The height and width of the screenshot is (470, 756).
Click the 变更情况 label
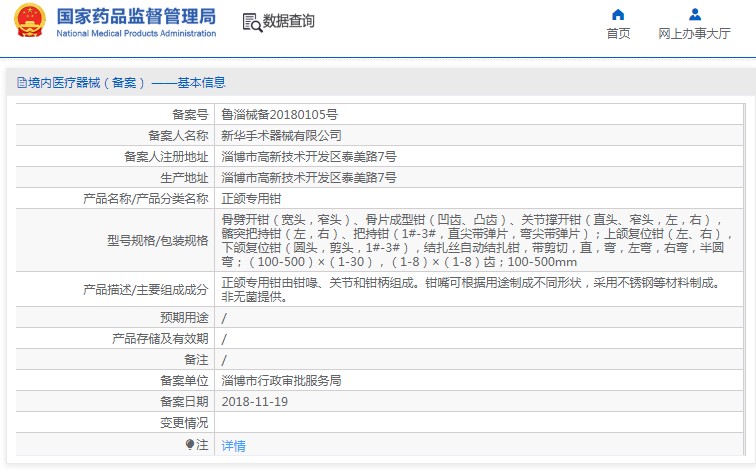click(x=184, y=423)
